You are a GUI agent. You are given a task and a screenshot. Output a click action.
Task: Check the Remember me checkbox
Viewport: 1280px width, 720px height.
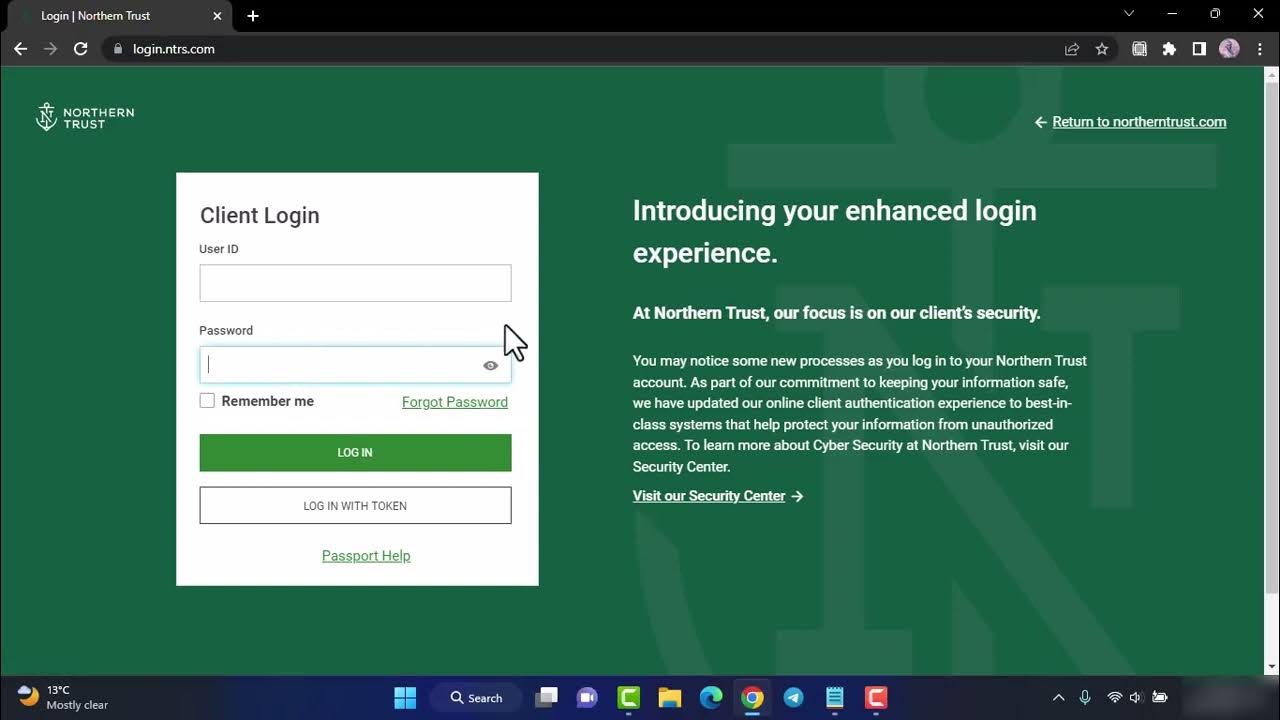coord(207,401)
